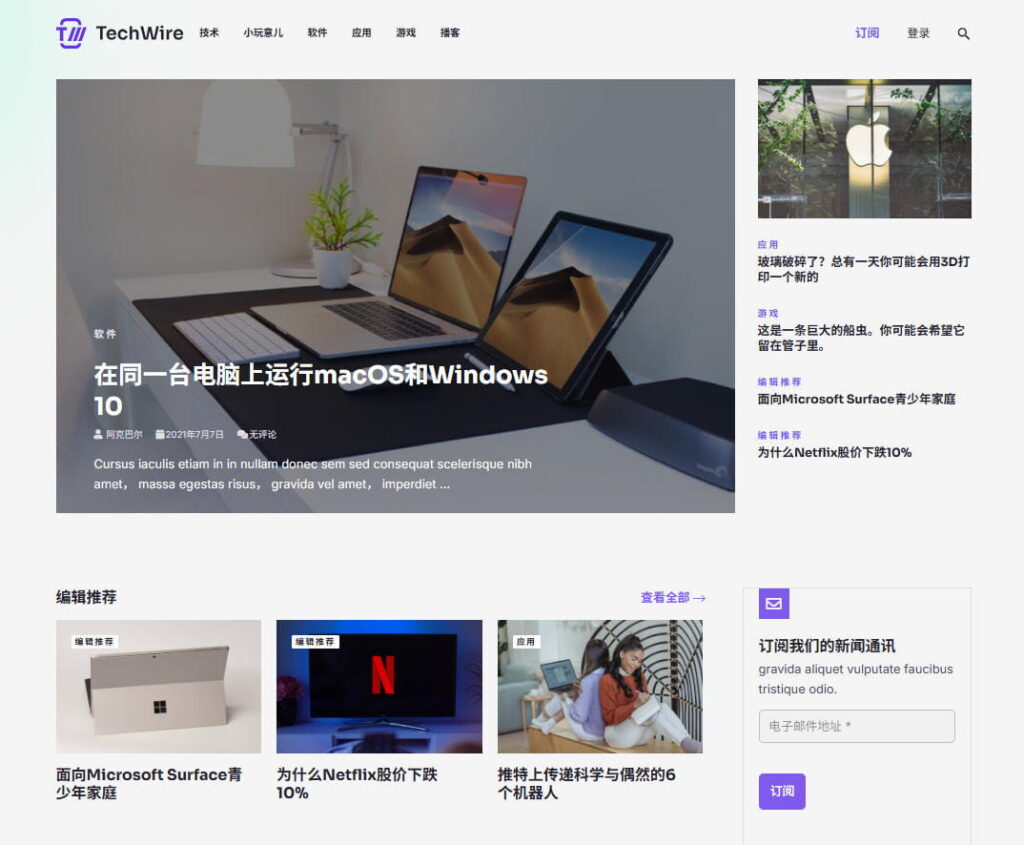Viewport: 1024px width, 845px height.
Task: Click 应用 badge on the women card
Action: (x=525, y=642)
